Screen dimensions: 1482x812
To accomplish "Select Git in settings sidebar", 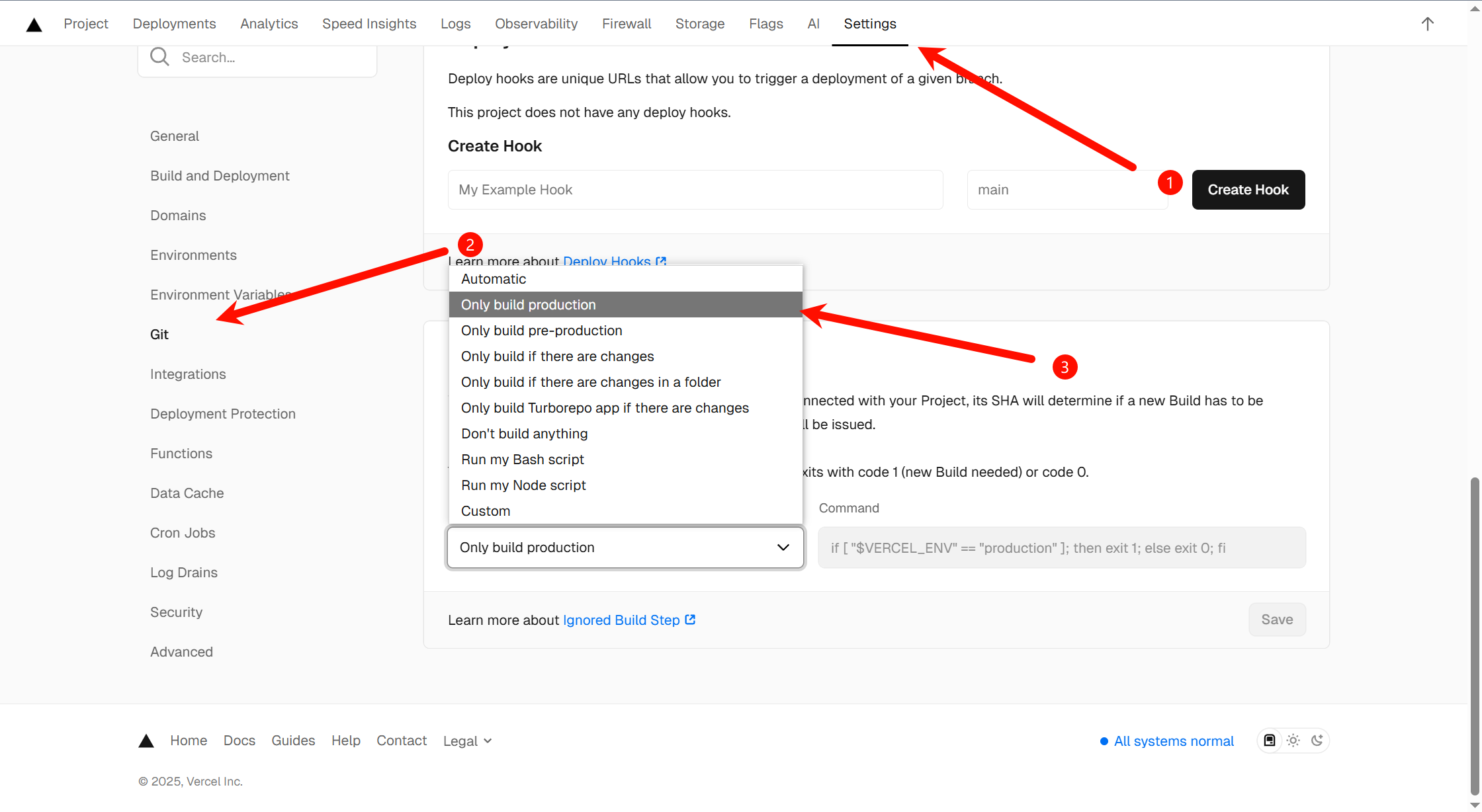I will pyautogui.click(x=159, y=335).
